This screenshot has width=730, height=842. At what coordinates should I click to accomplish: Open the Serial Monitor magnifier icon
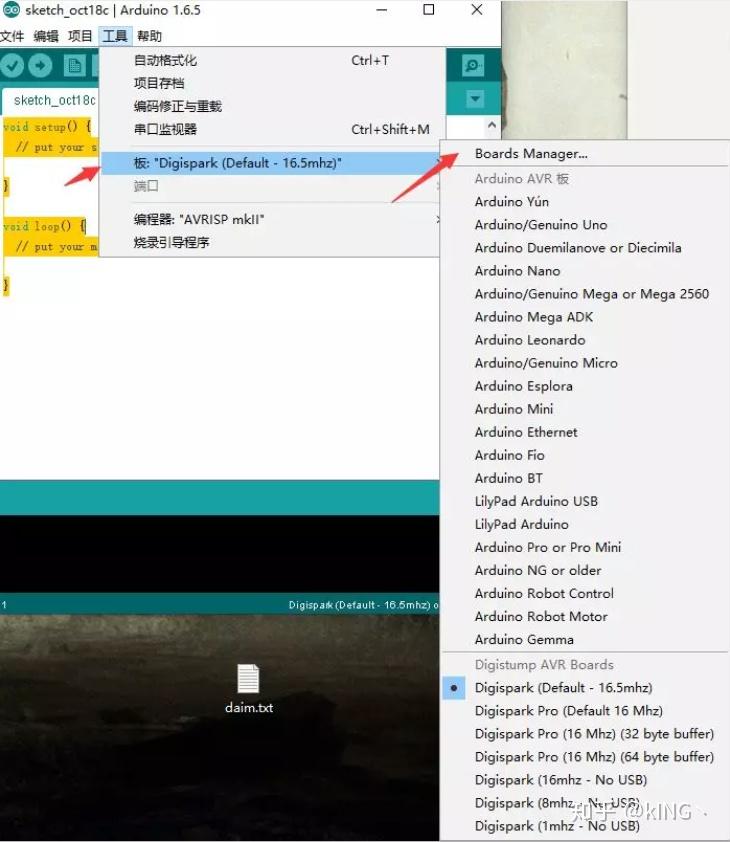click(x=473, y=66)
